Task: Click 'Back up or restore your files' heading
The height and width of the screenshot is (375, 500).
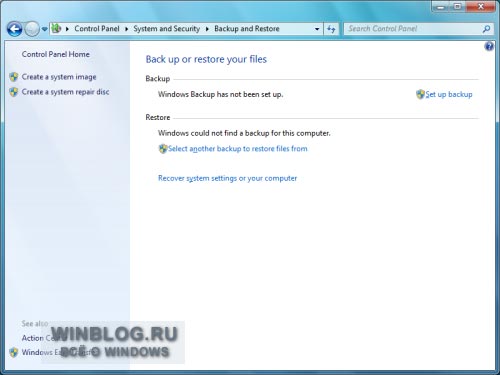Action: click(206, 59)
